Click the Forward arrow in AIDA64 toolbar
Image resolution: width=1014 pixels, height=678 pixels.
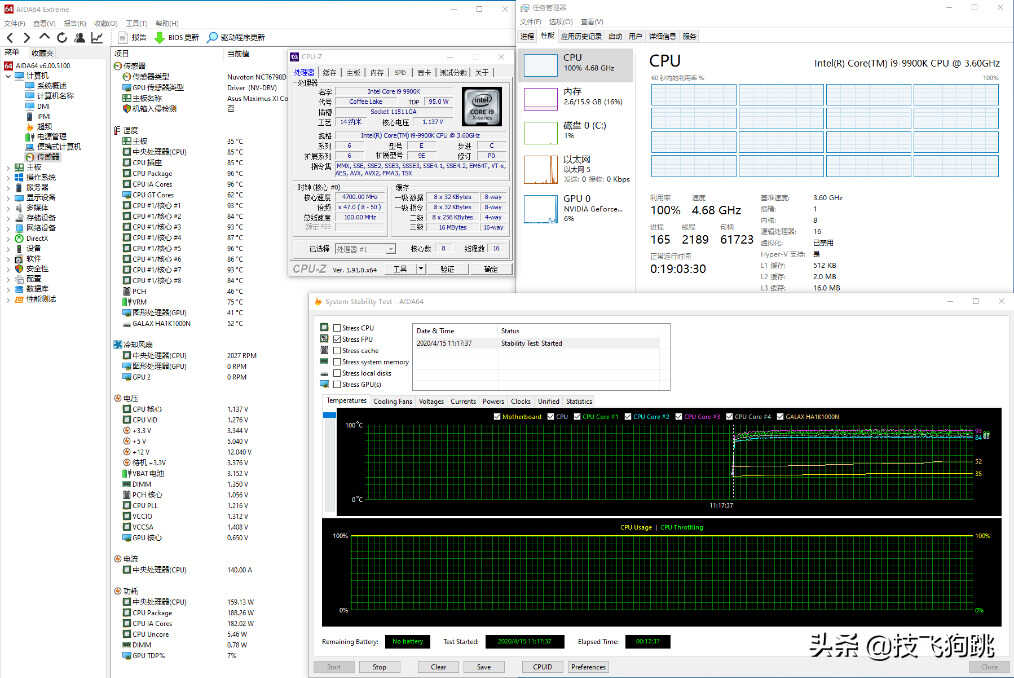click(27, 38)
